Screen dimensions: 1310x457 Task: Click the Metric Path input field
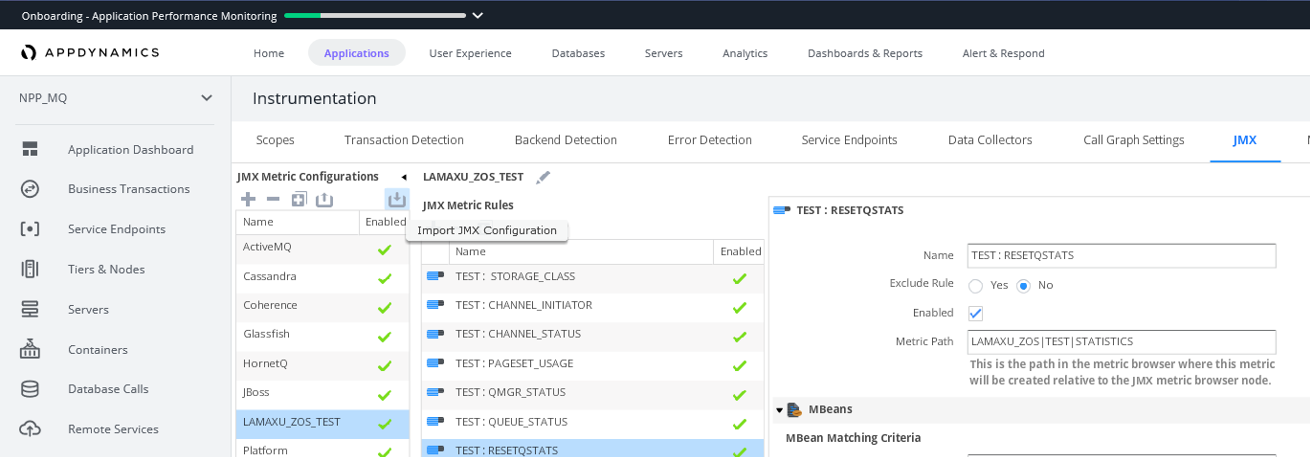(x=1121, y=342)
